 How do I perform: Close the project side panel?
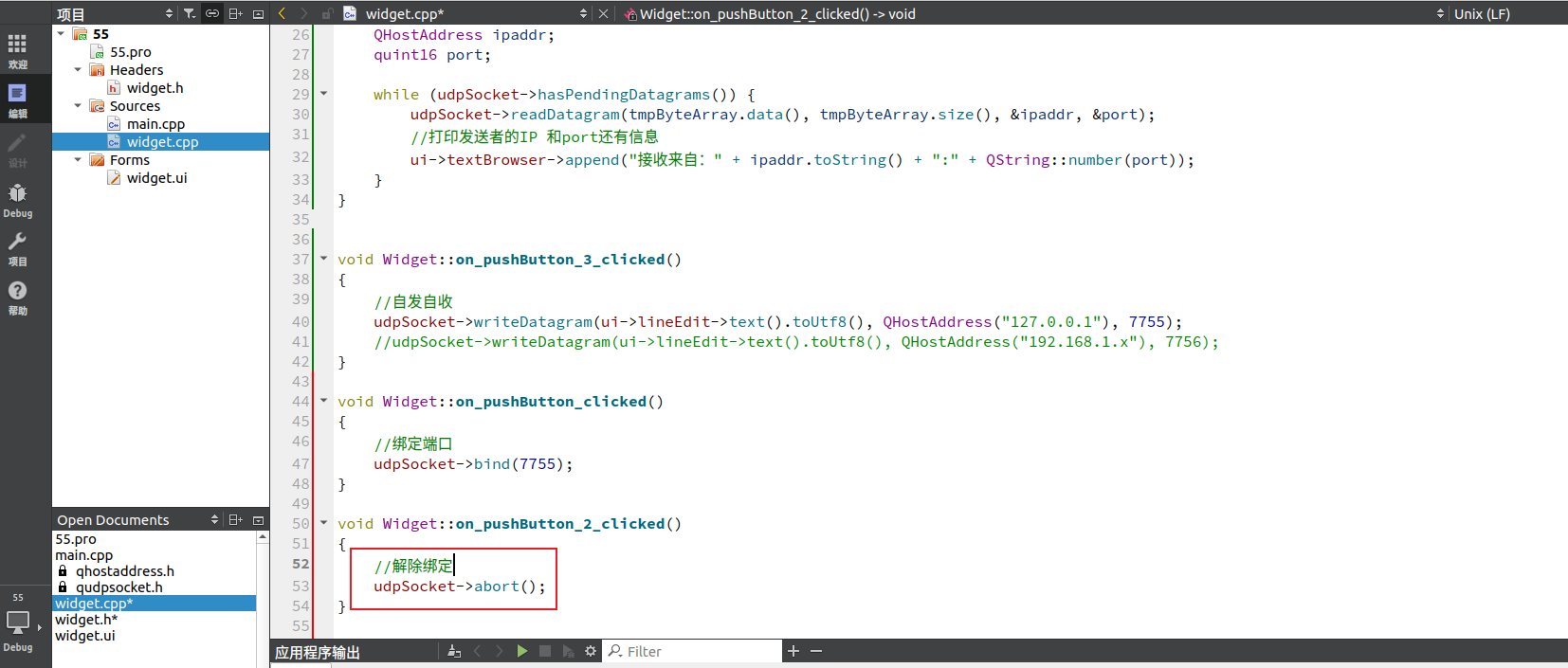coord(258,13)
